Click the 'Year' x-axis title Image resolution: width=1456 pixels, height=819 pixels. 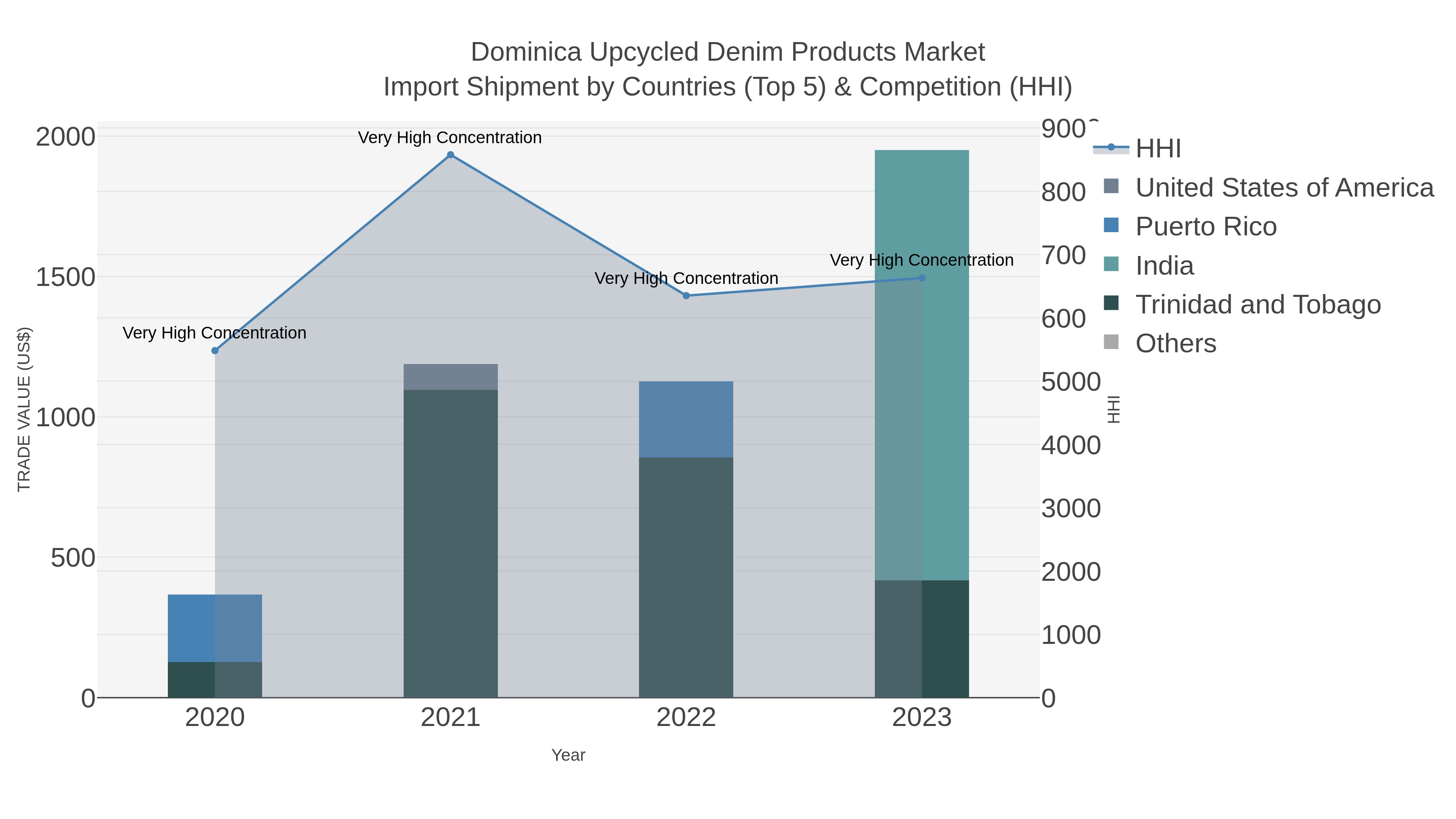tap(568, 755)
